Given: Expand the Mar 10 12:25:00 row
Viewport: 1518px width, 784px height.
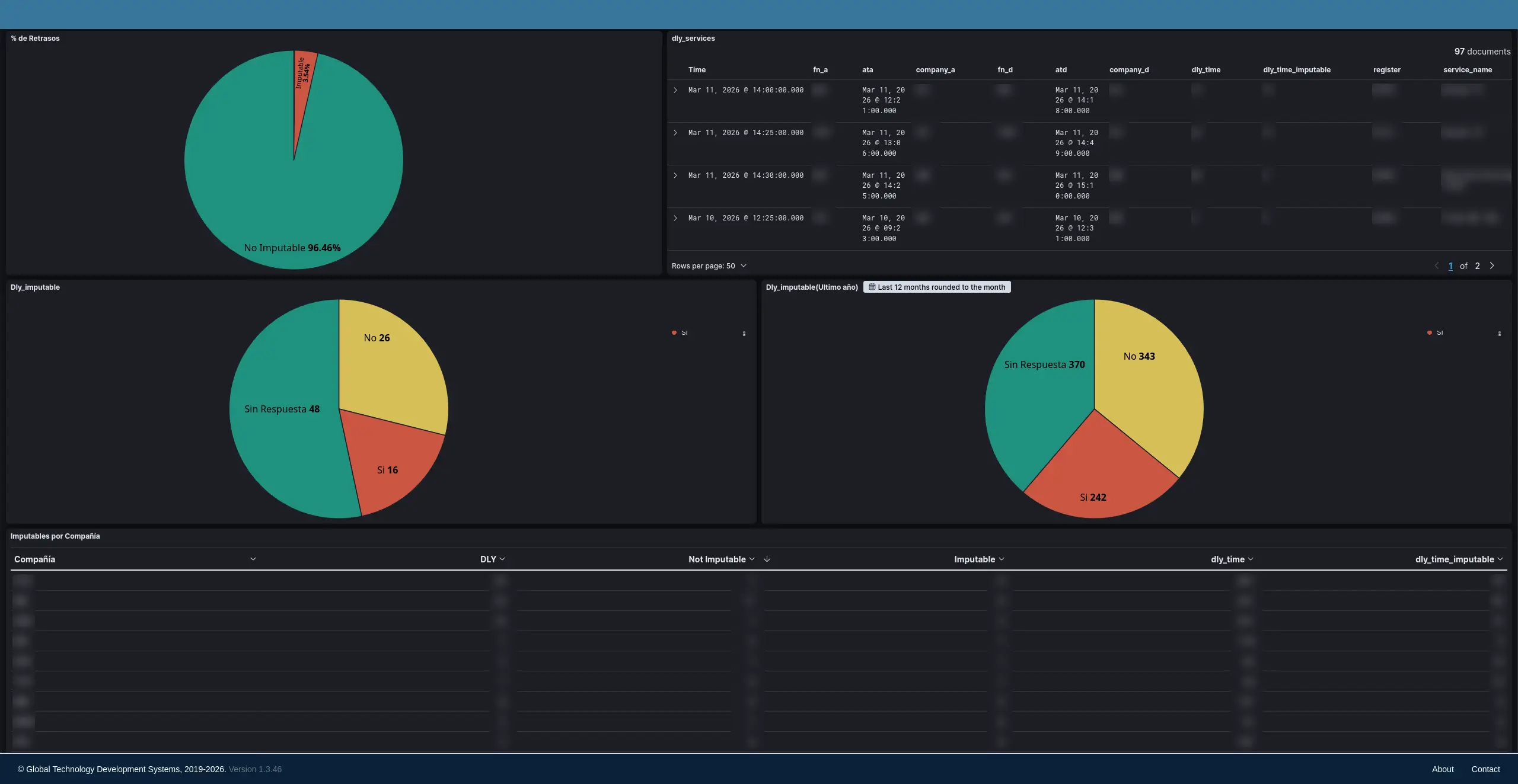Looking at the screenshot, I should tap(675, 218).
